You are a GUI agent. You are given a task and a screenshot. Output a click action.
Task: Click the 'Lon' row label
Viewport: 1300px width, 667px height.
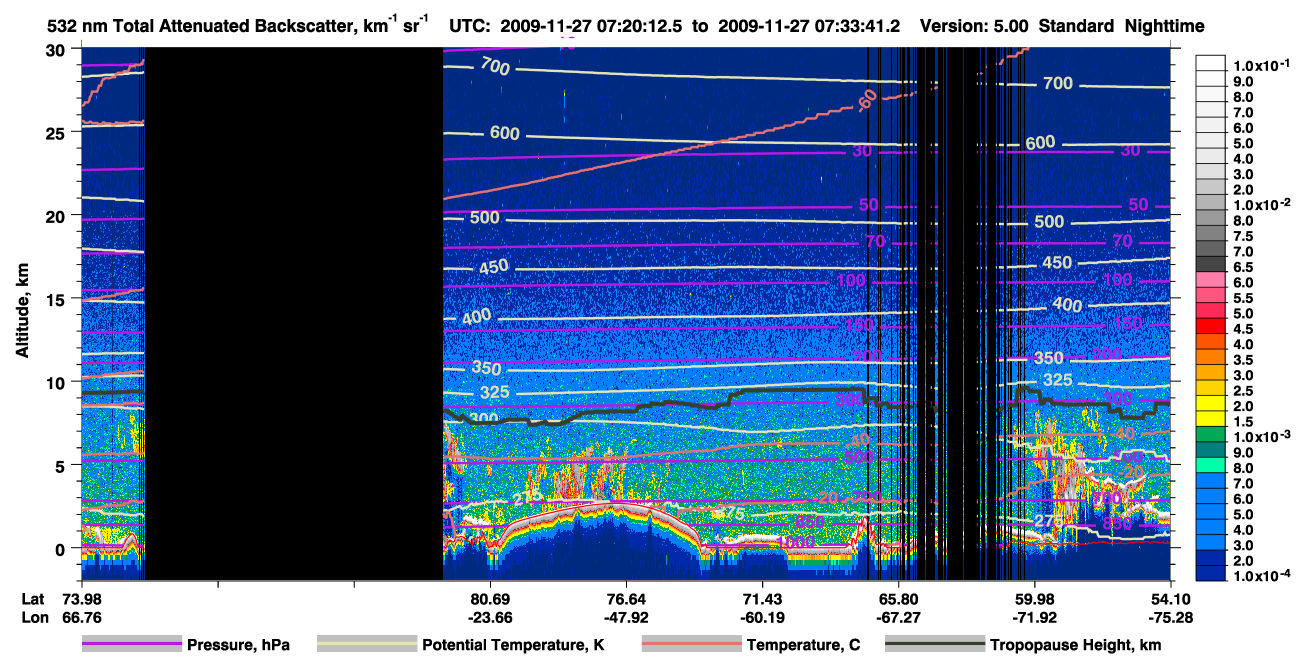tap(33, 617)
